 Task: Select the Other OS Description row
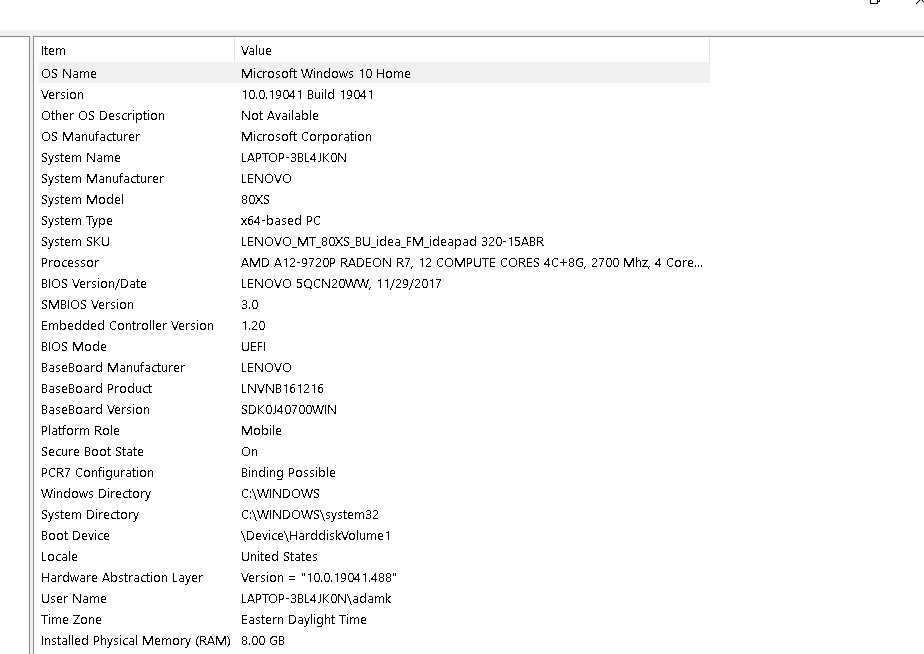(x=374, y=115)
